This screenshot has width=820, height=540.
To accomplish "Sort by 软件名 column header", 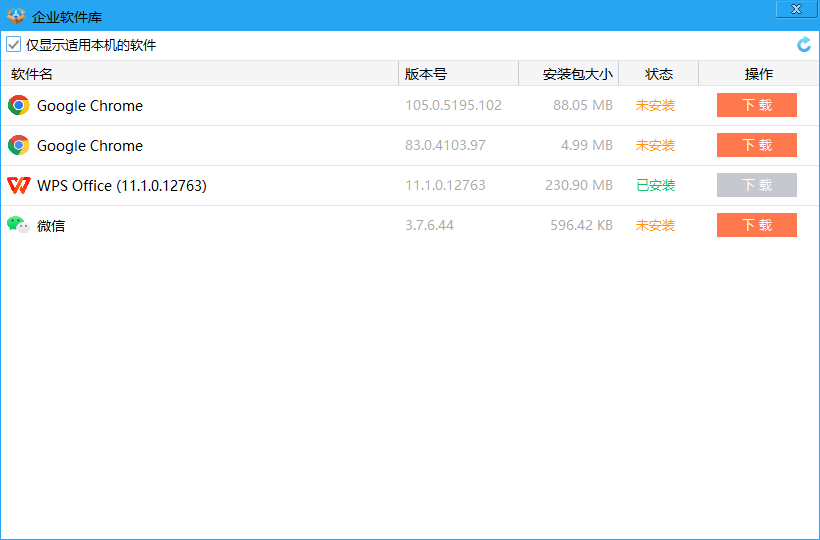I will 199,74.
